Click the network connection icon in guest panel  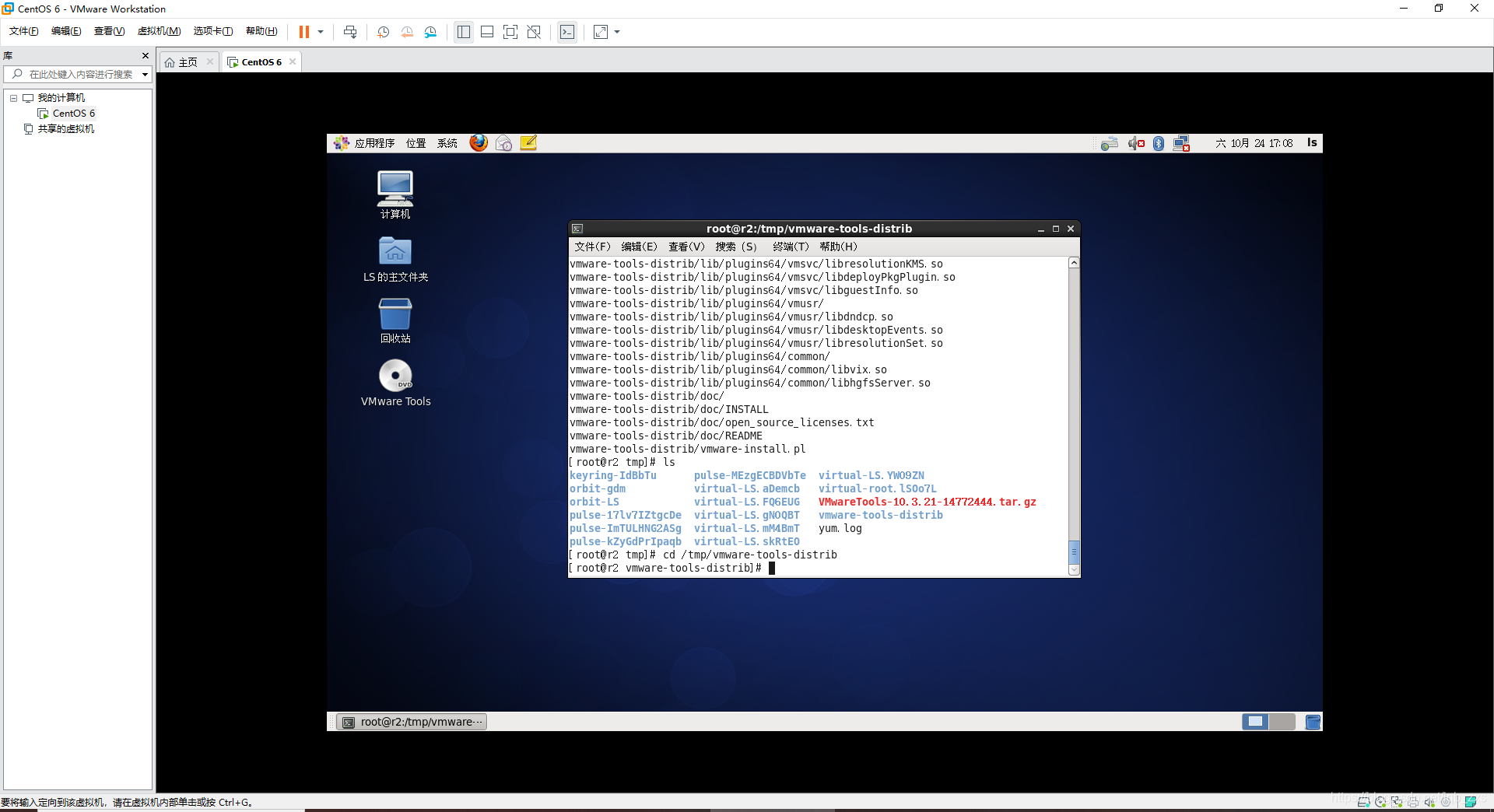(1181, 143)
